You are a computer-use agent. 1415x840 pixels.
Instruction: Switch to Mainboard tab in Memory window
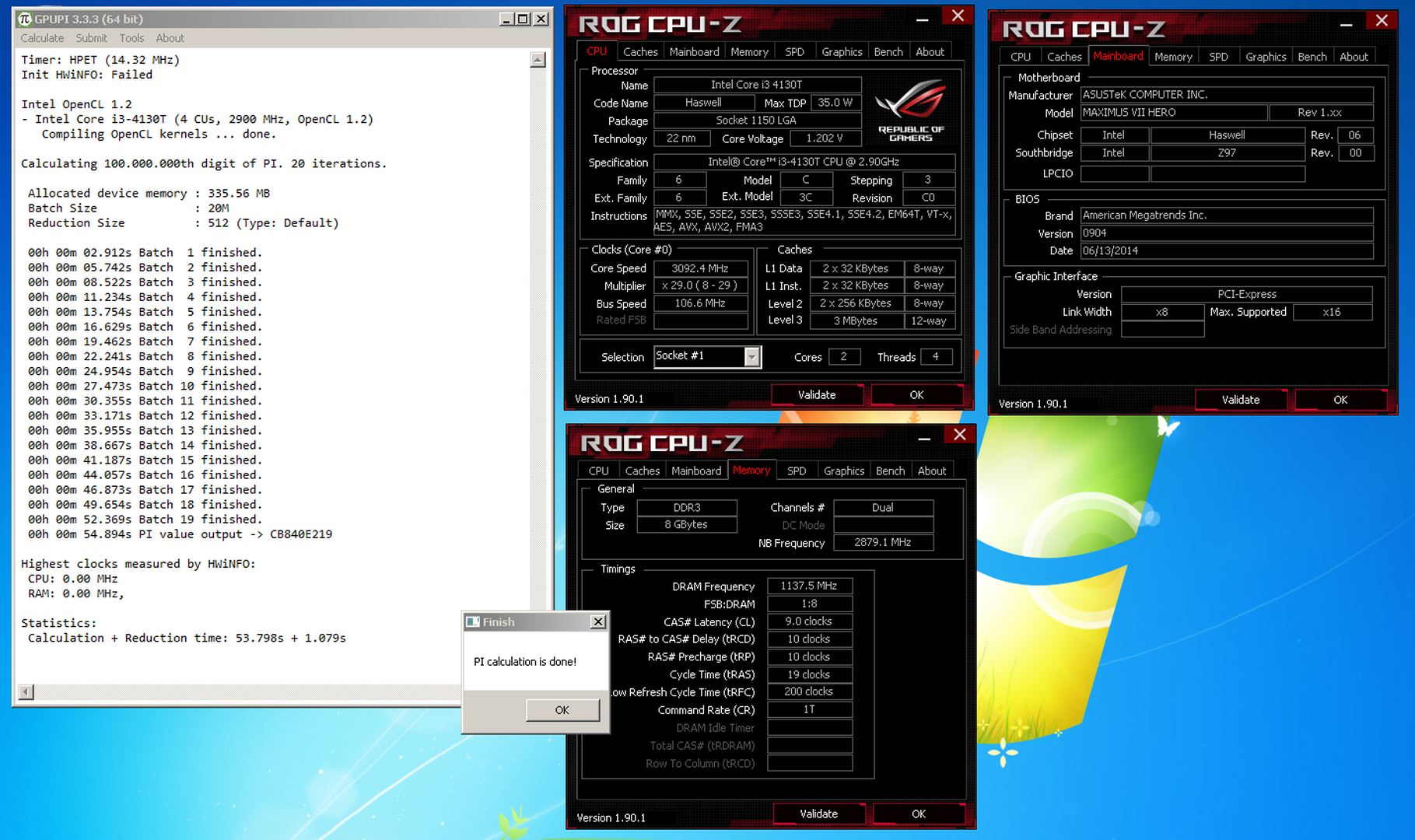[x=696, y=471]
